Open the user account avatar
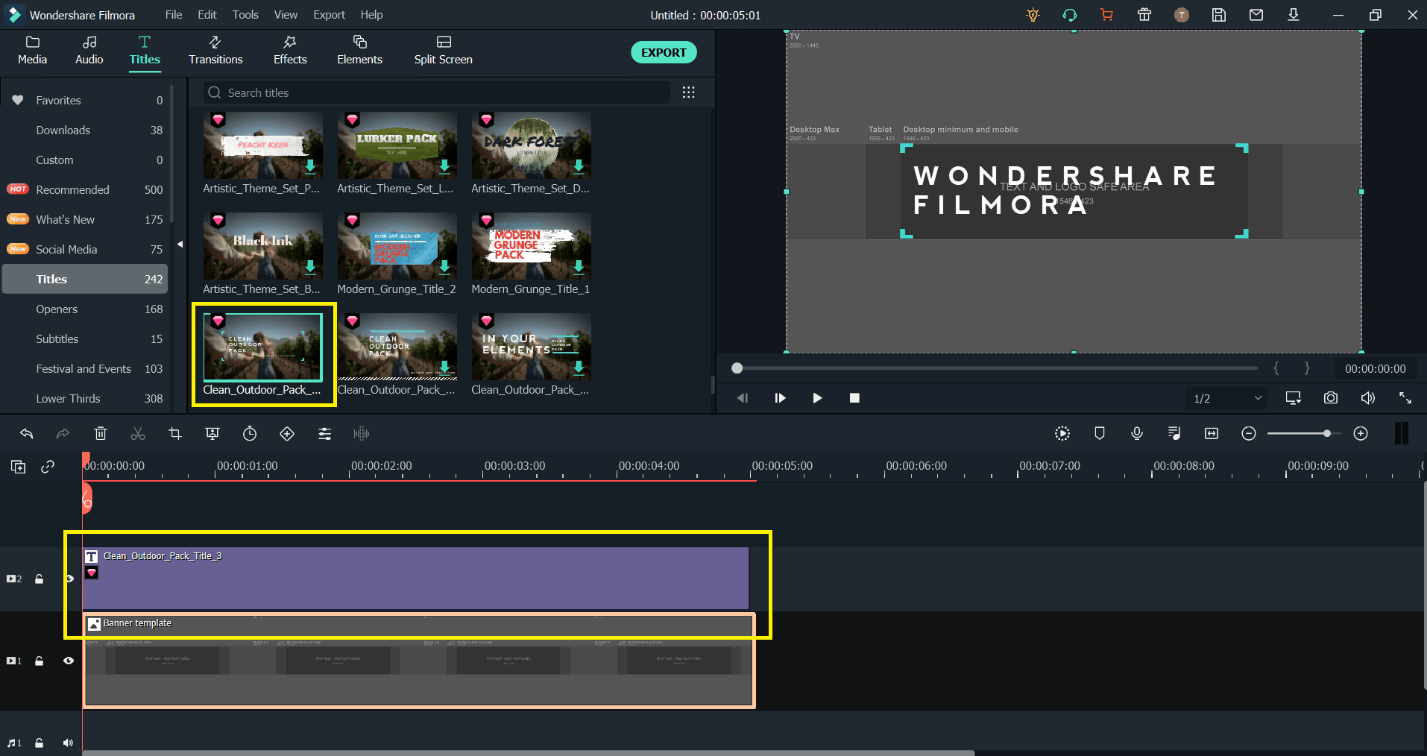Image resolution: width=1427 pixels, height=756 pixels. (x=1182, y=15)
